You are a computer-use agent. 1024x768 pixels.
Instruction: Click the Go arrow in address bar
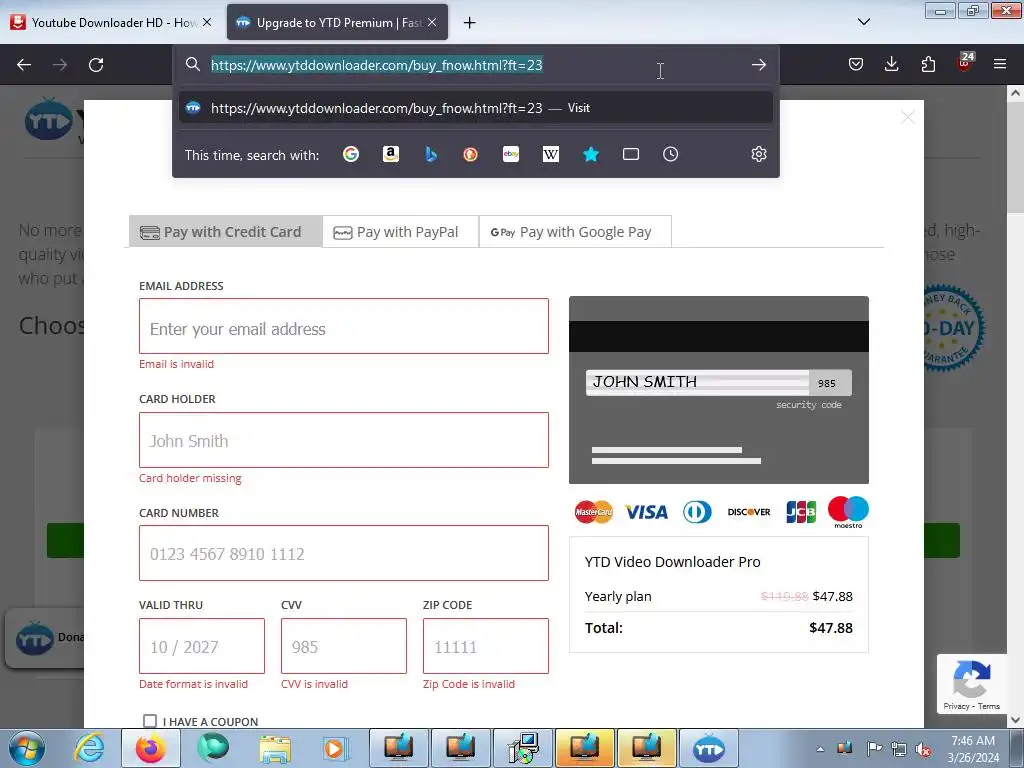pos(758,65)
